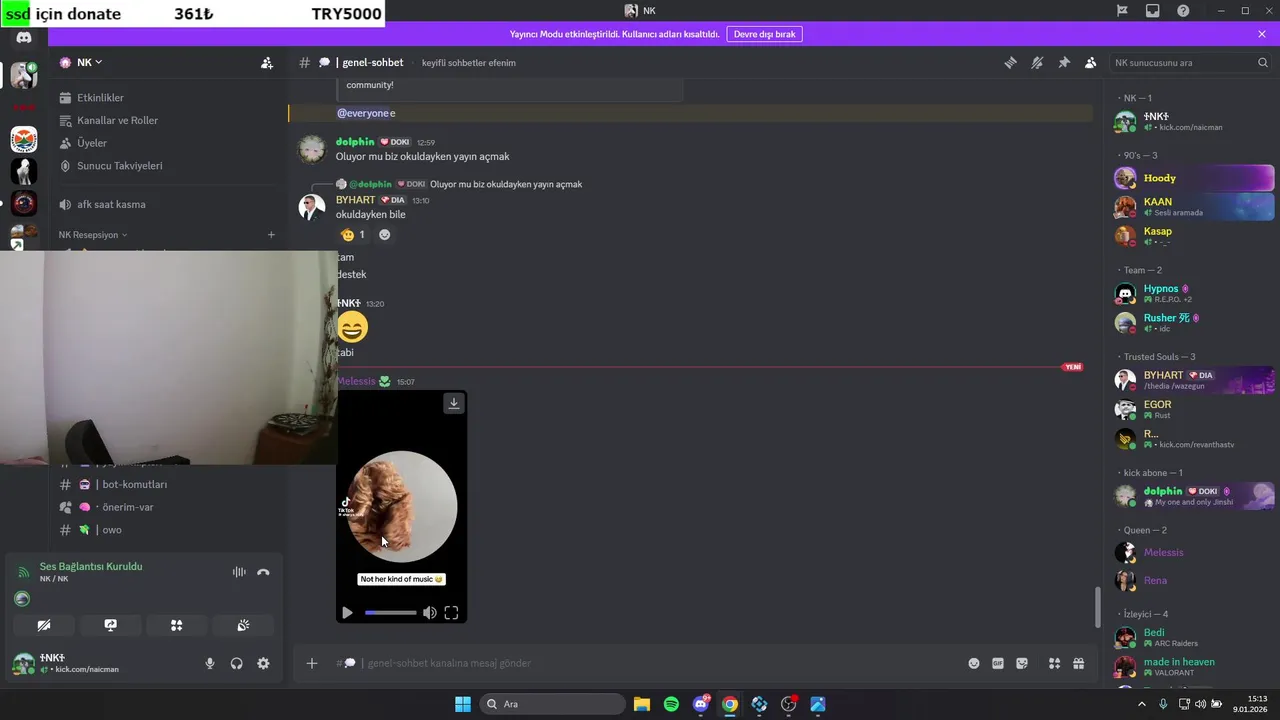Collapse the NK Resepsiyon category
The image size is (1280, 720).
(x=93, y=235)
